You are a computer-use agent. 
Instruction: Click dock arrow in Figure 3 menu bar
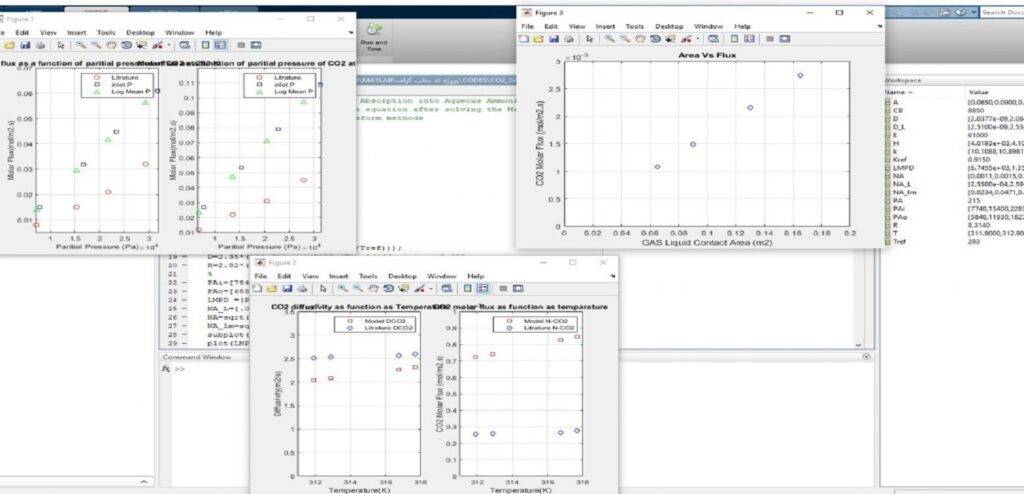[879, 26]
